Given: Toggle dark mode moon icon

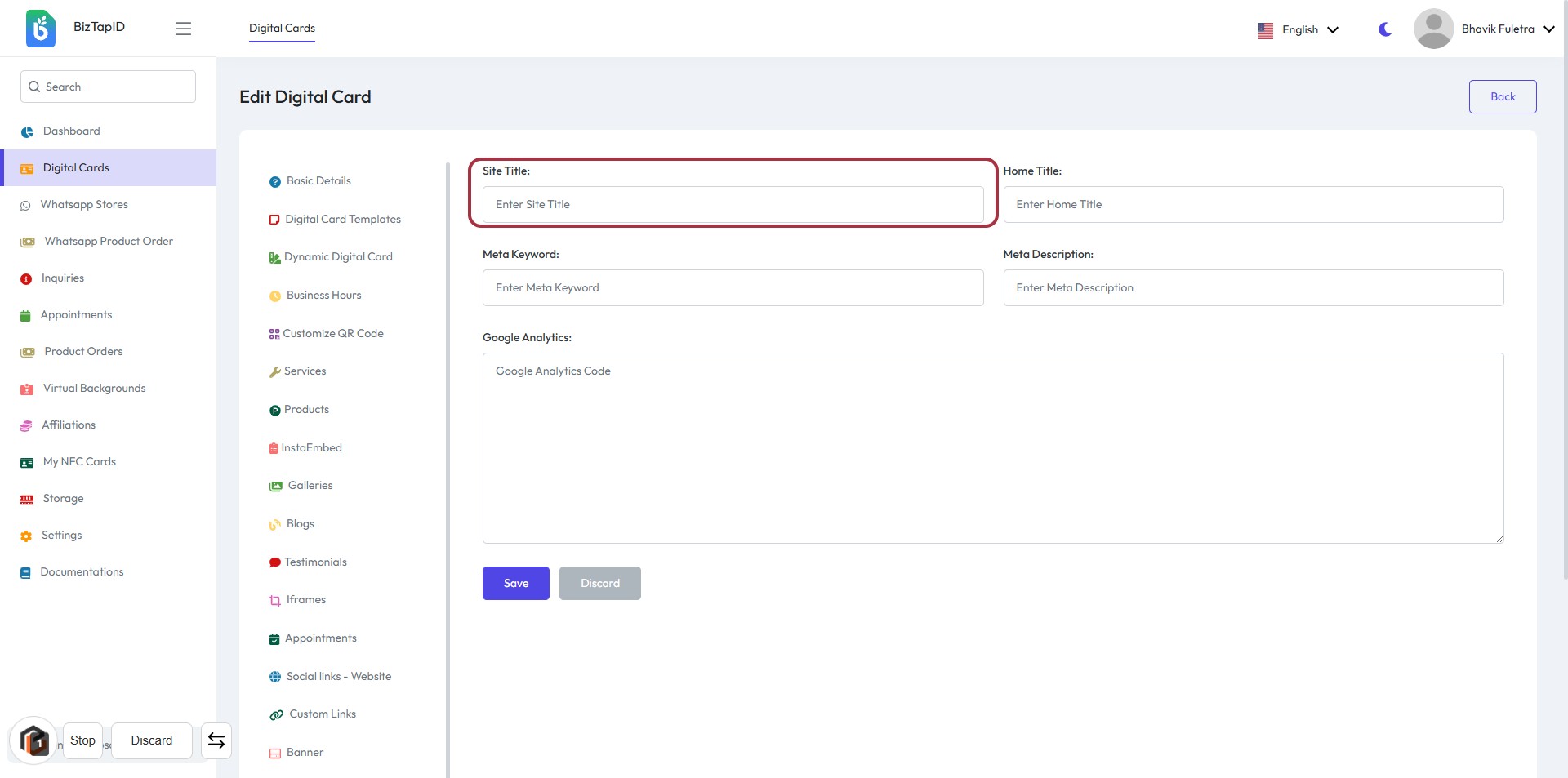Looking at the screenshot, I should click(1384, 29).
